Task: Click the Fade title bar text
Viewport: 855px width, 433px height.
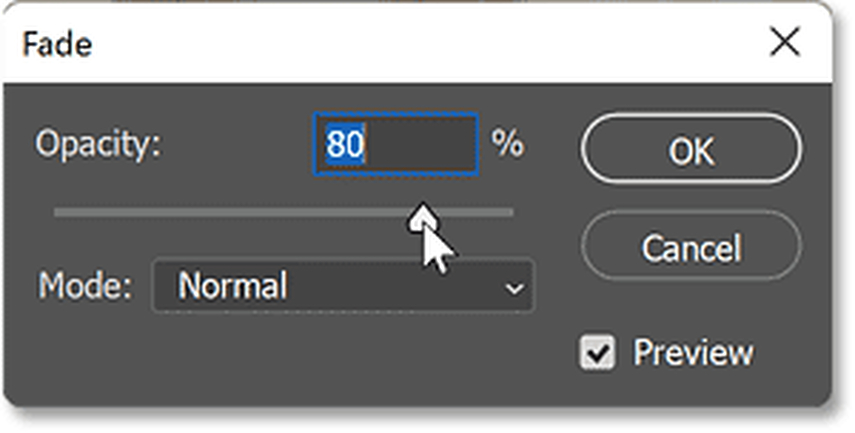Action: 56,43
